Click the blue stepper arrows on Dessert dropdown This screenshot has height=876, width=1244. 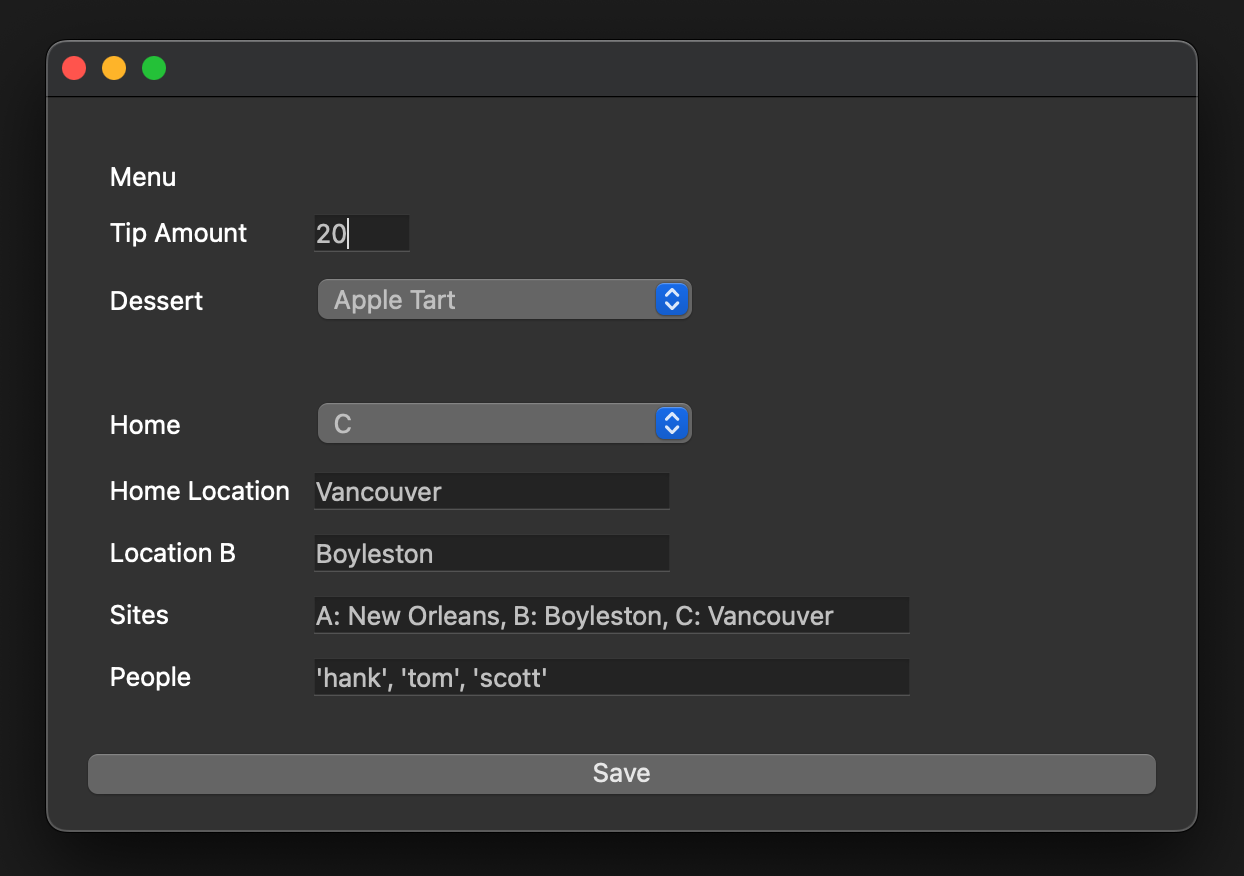(x=672, y=300)
